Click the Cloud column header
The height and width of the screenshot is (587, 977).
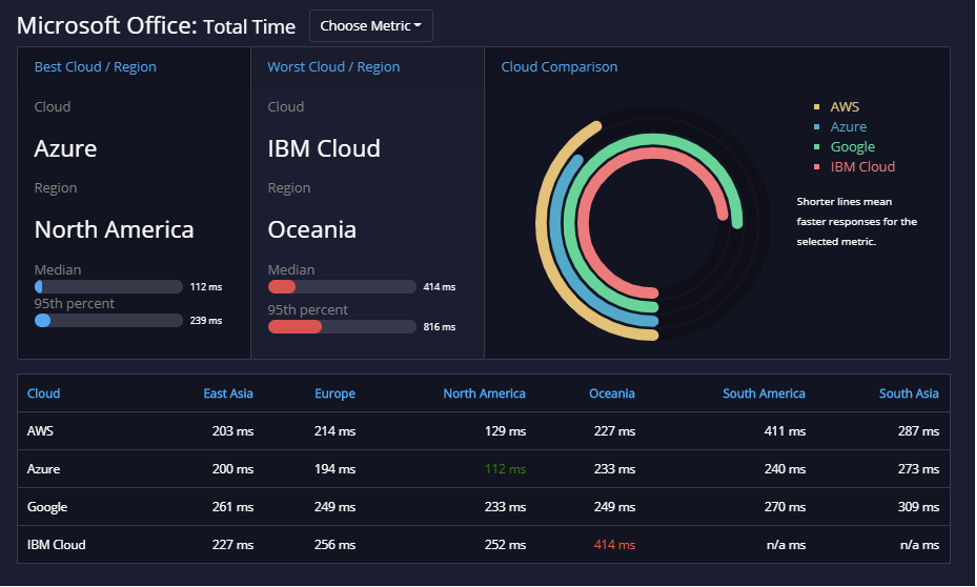pyautogui.click(x=44, y=394)
